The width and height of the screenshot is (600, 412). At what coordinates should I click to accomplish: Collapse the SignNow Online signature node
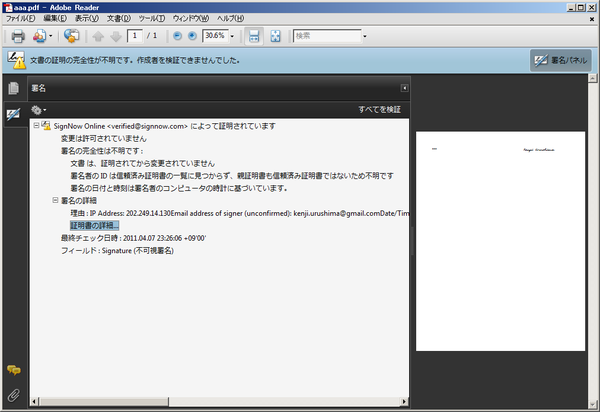coord(36,125)
